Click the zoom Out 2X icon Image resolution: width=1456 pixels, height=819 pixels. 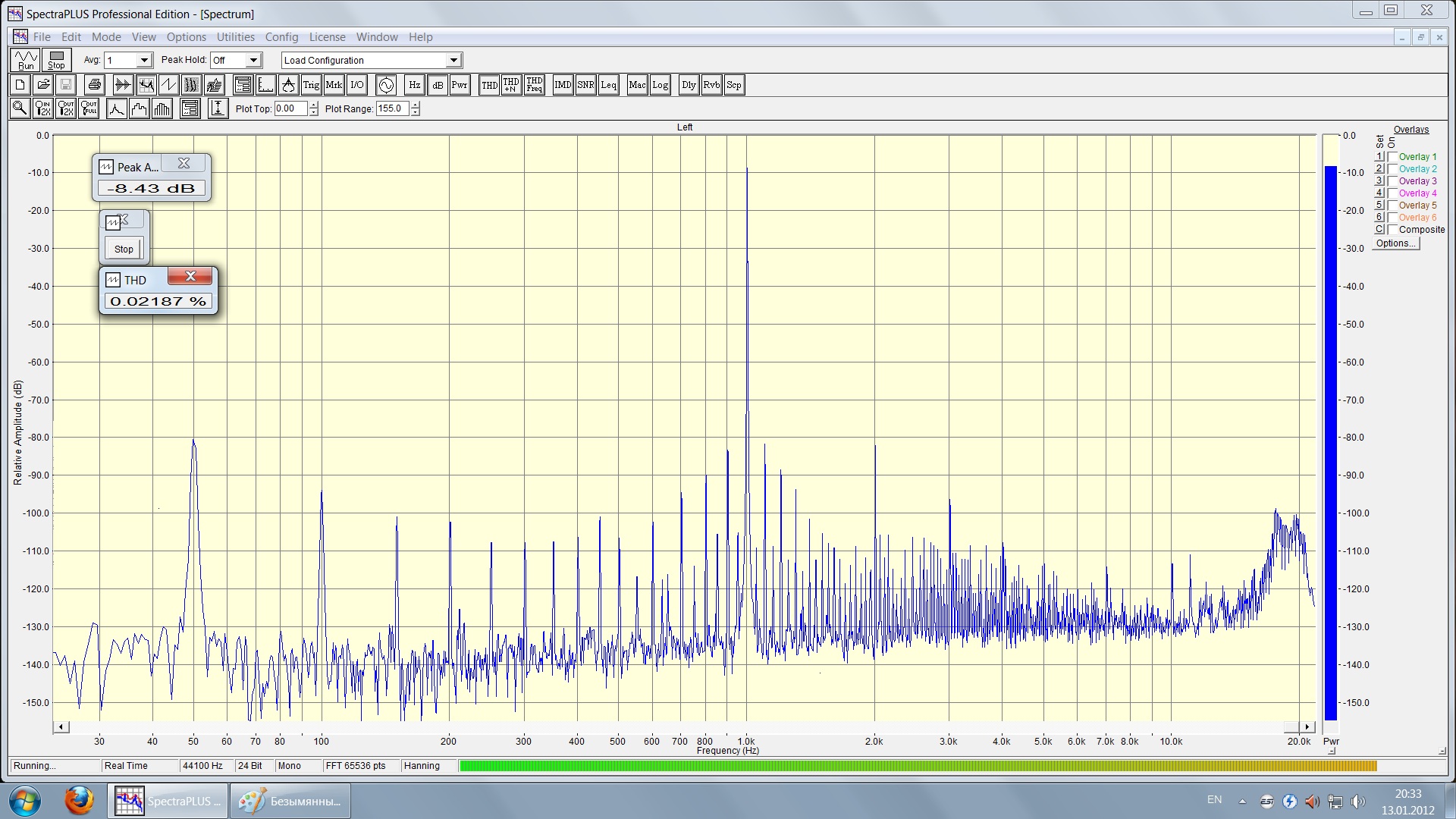(x=66, y=108)
